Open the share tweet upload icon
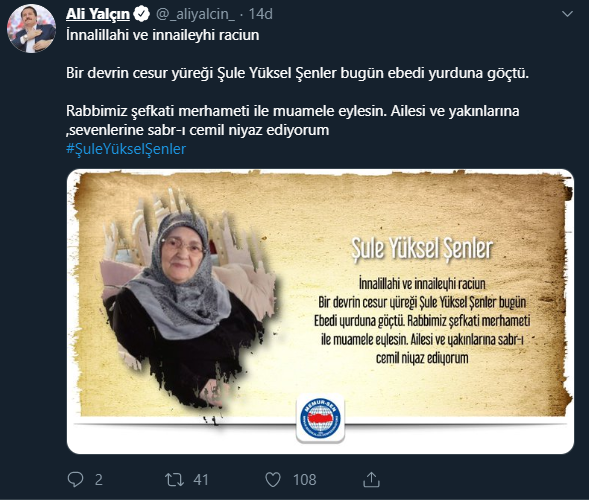589x500 pixels. pos(372,479)
